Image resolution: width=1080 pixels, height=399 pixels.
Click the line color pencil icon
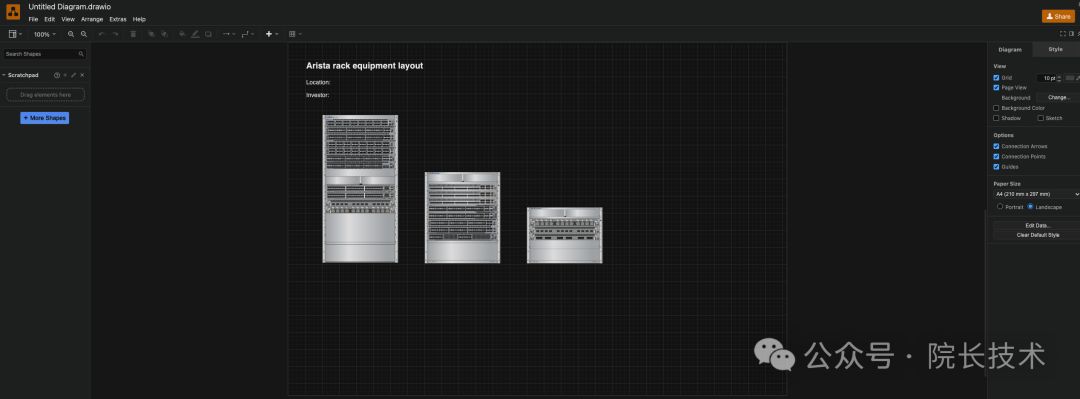[195, 34]
